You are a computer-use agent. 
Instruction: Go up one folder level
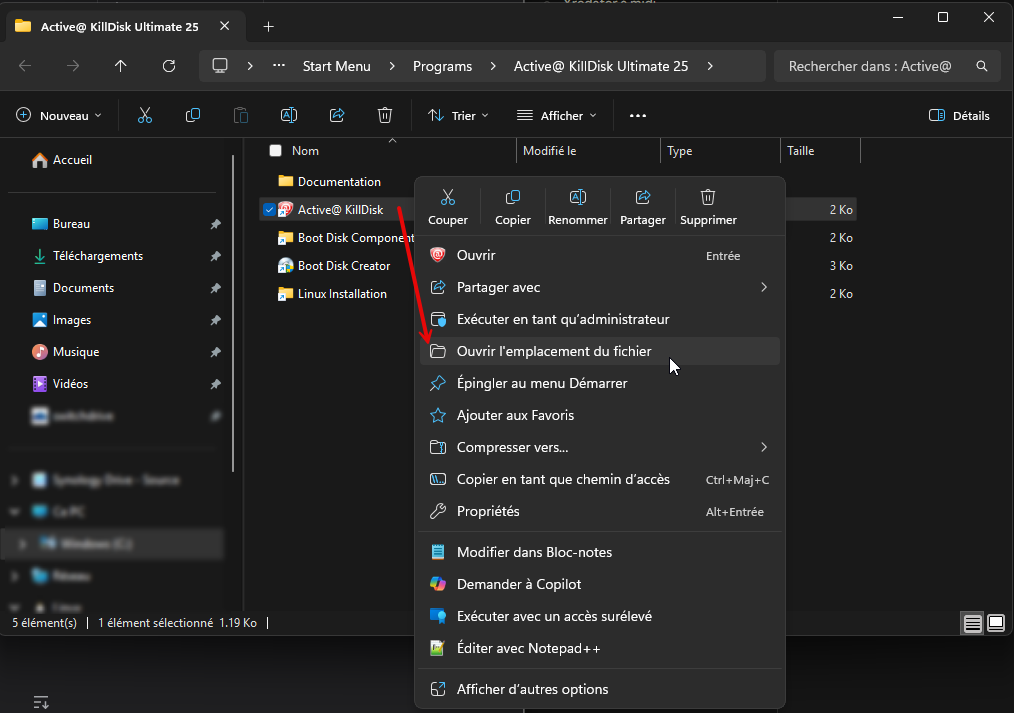tap(120, 66)
